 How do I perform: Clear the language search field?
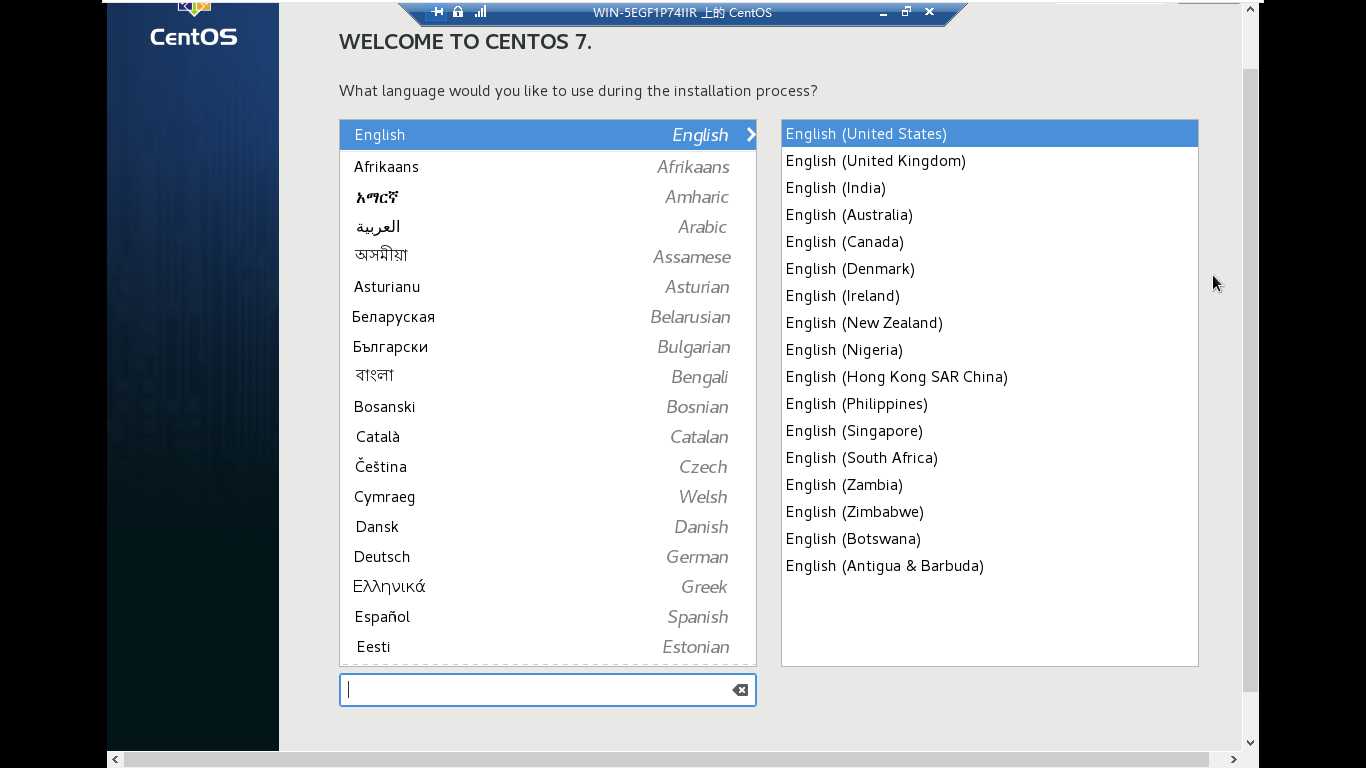point(740,690)
